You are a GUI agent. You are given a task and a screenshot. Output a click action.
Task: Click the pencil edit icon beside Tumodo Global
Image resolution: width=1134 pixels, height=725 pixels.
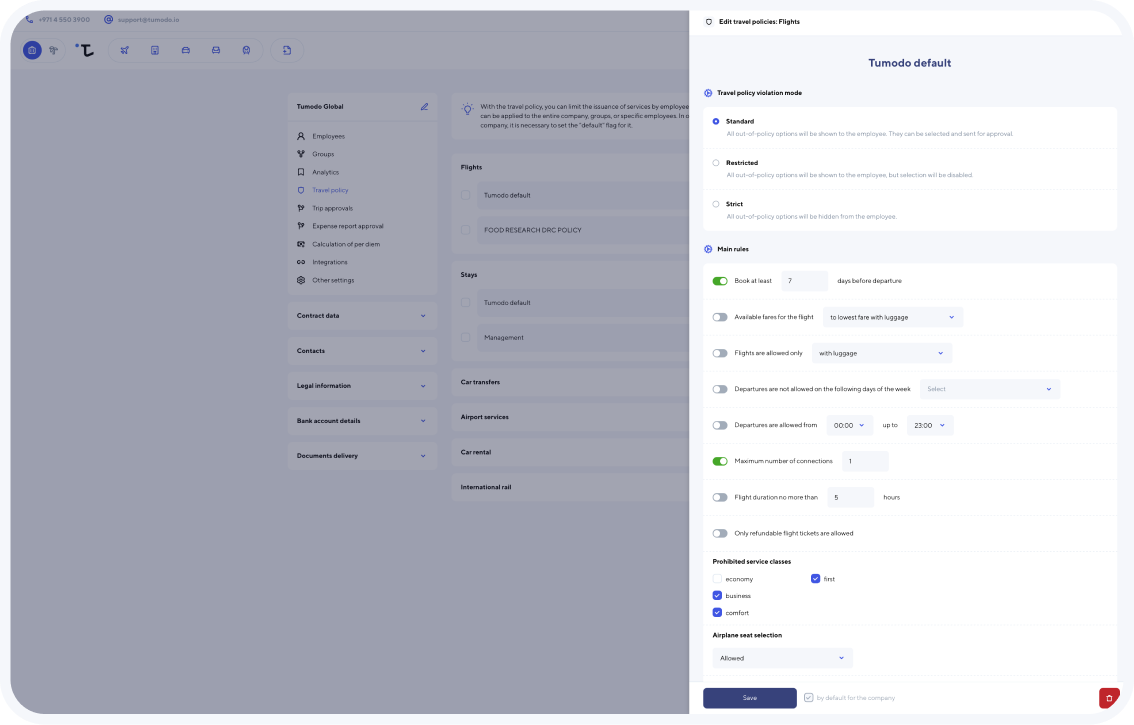point(425,106)
